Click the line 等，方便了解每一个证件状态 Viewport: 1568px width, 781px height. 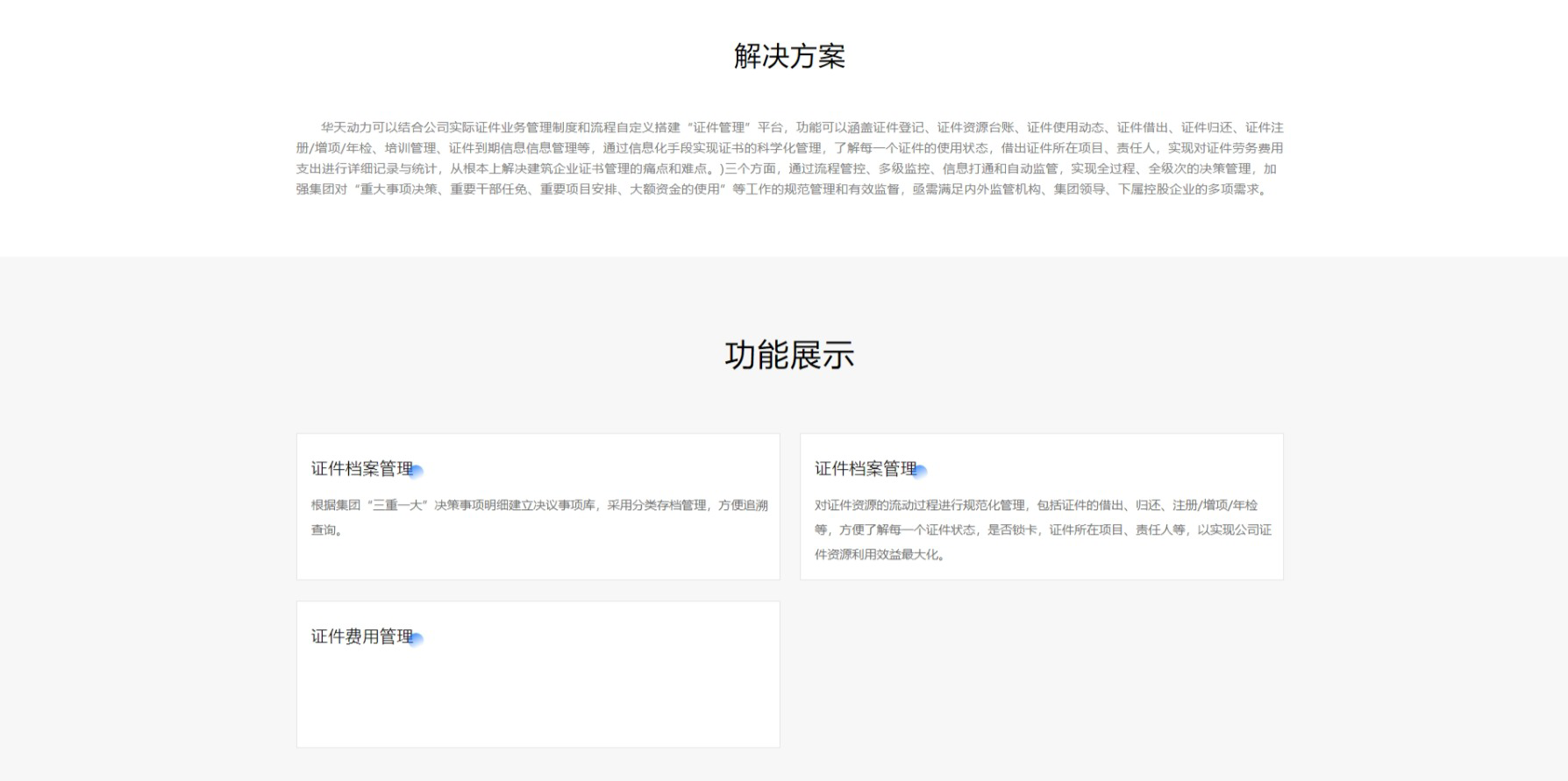(x=1043, y=530)
